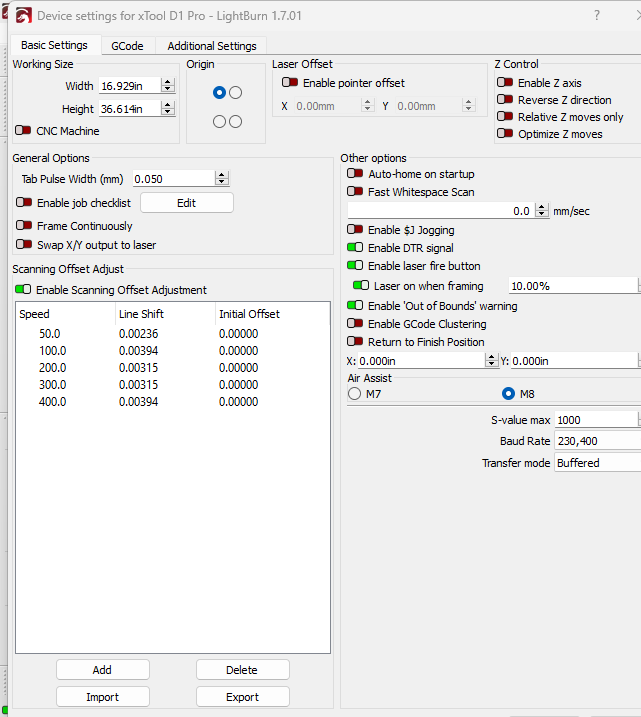The image size is (641, 717).
Task: Click the whitespace scan speed stepper
Action: pos(542,210)
